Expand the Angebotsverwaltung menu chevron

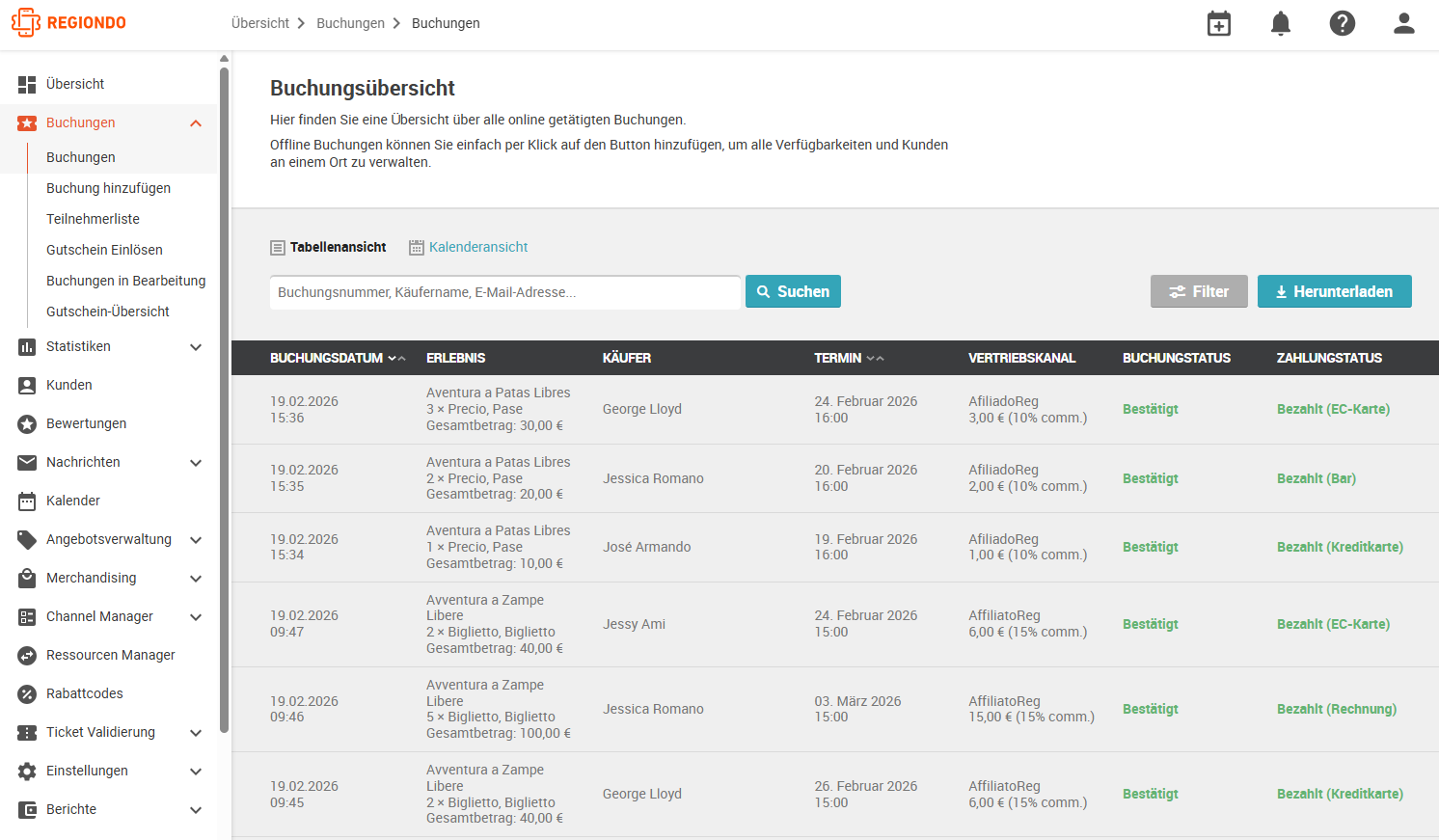(196, 539)
